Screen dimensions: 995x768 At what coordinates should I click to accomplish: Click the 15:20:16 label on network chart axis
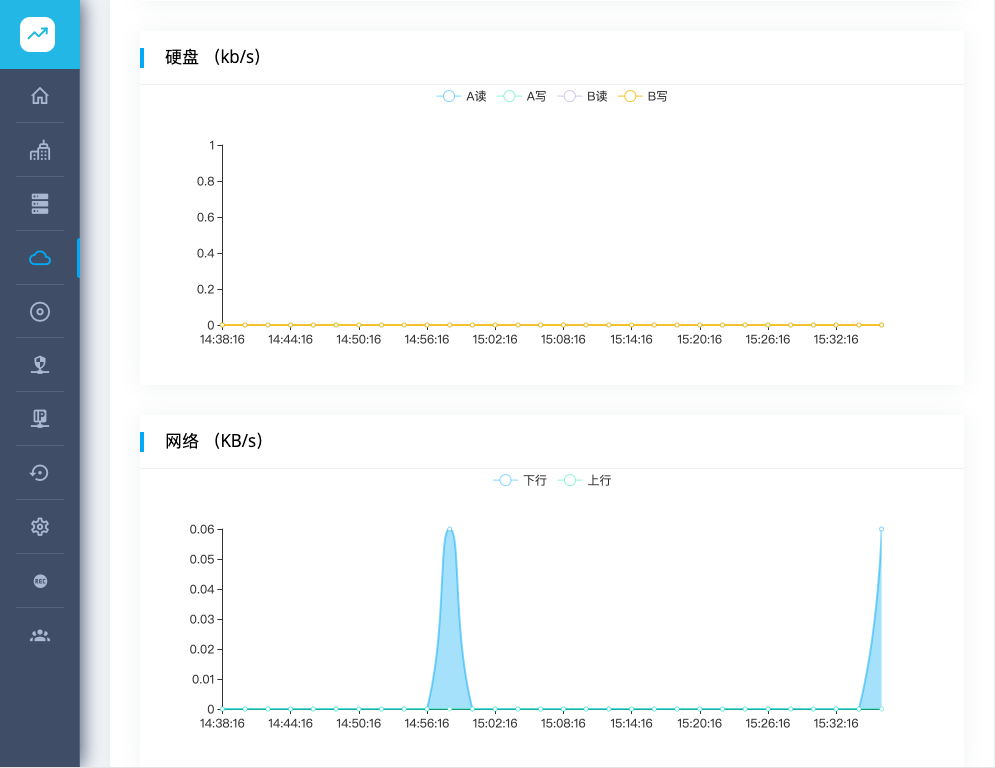(x=699, y=724)
